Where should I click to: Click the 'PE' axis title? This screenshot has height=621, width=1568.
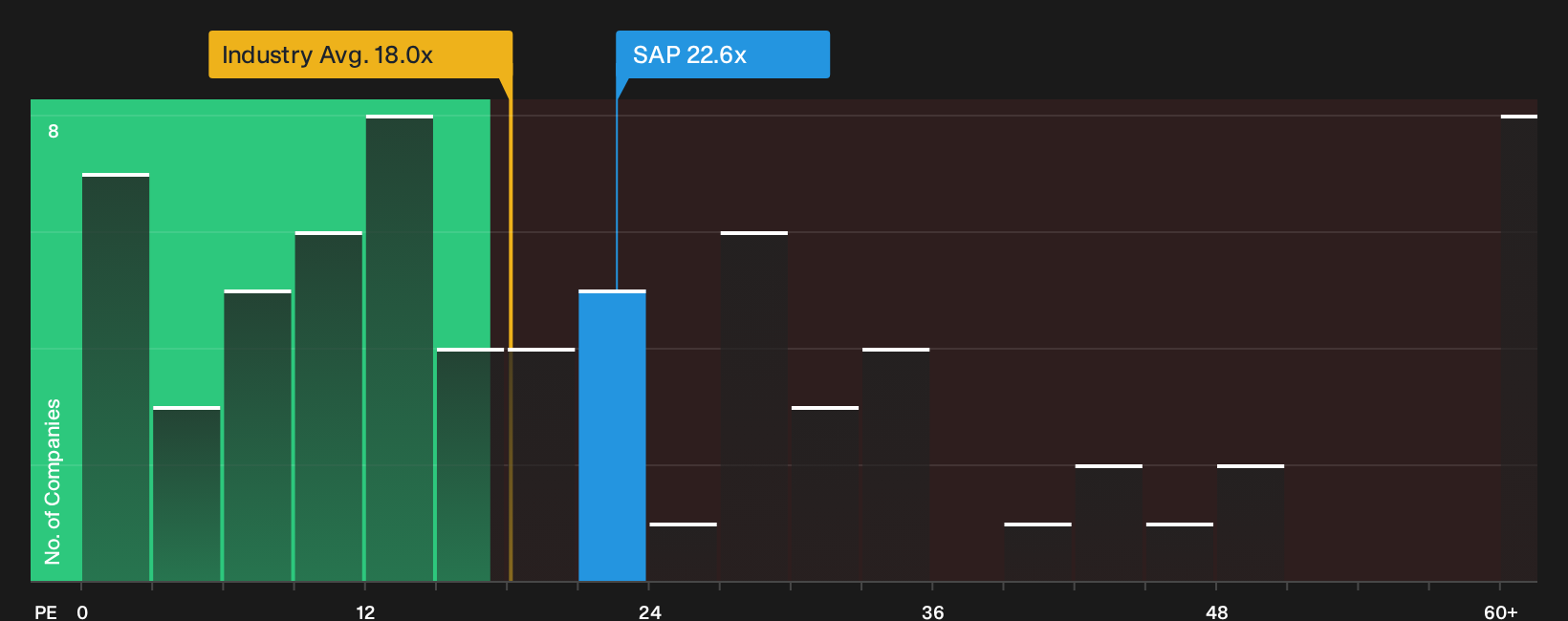point(46,611)
